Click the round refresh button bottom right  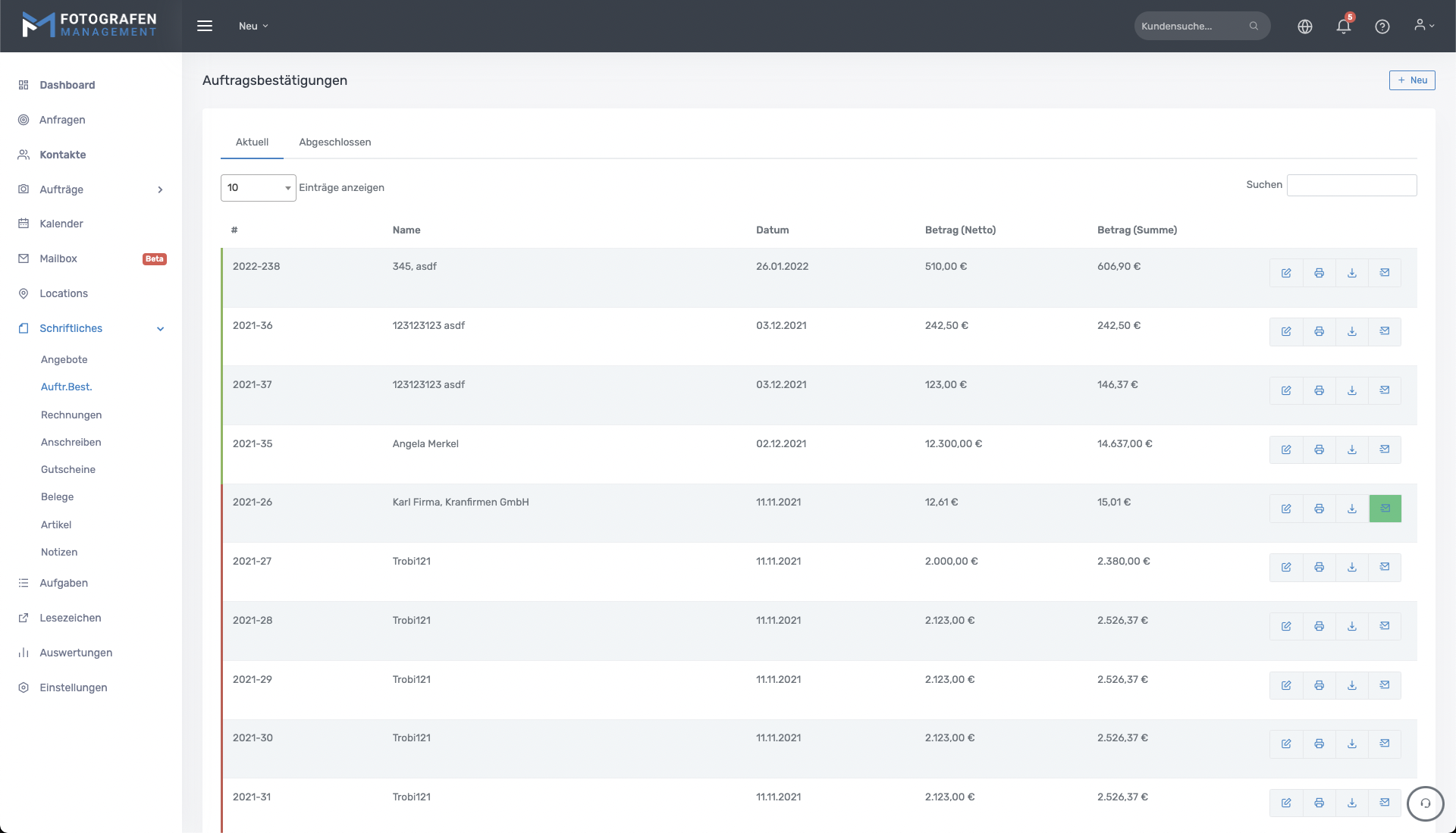1425,803
